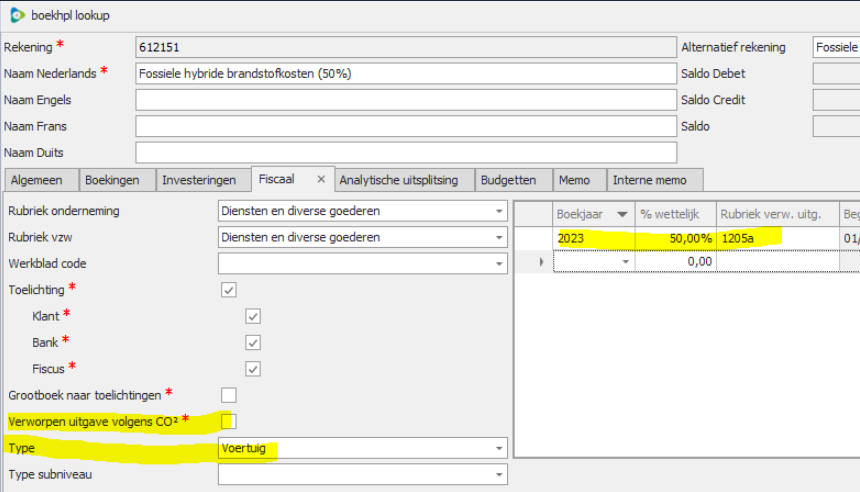Uncheck the Klant checkbox
The height and width of the screenshot is (492, 860).
[253, 316]
